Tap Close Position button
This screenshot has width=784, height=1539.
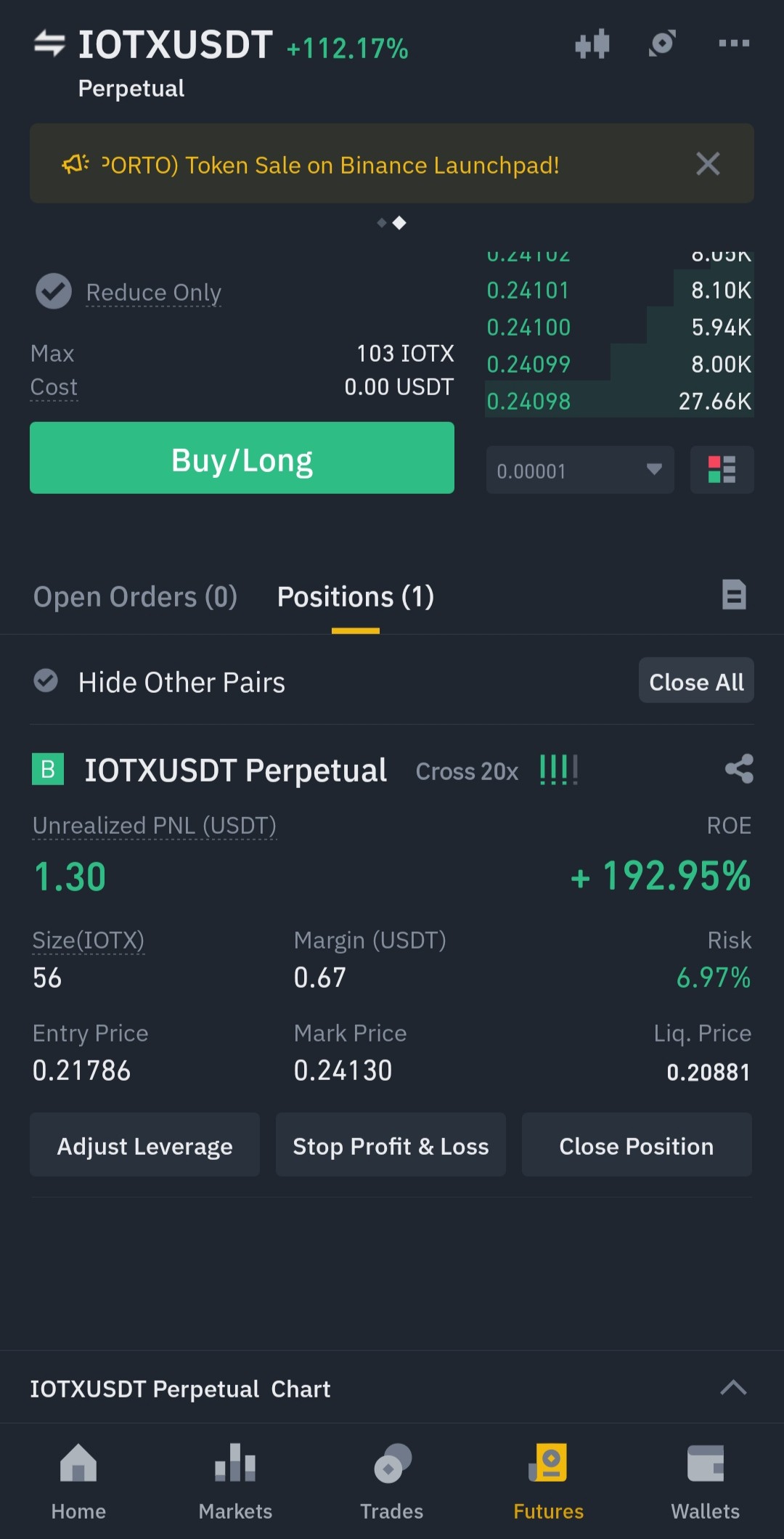click(637, 1145)
